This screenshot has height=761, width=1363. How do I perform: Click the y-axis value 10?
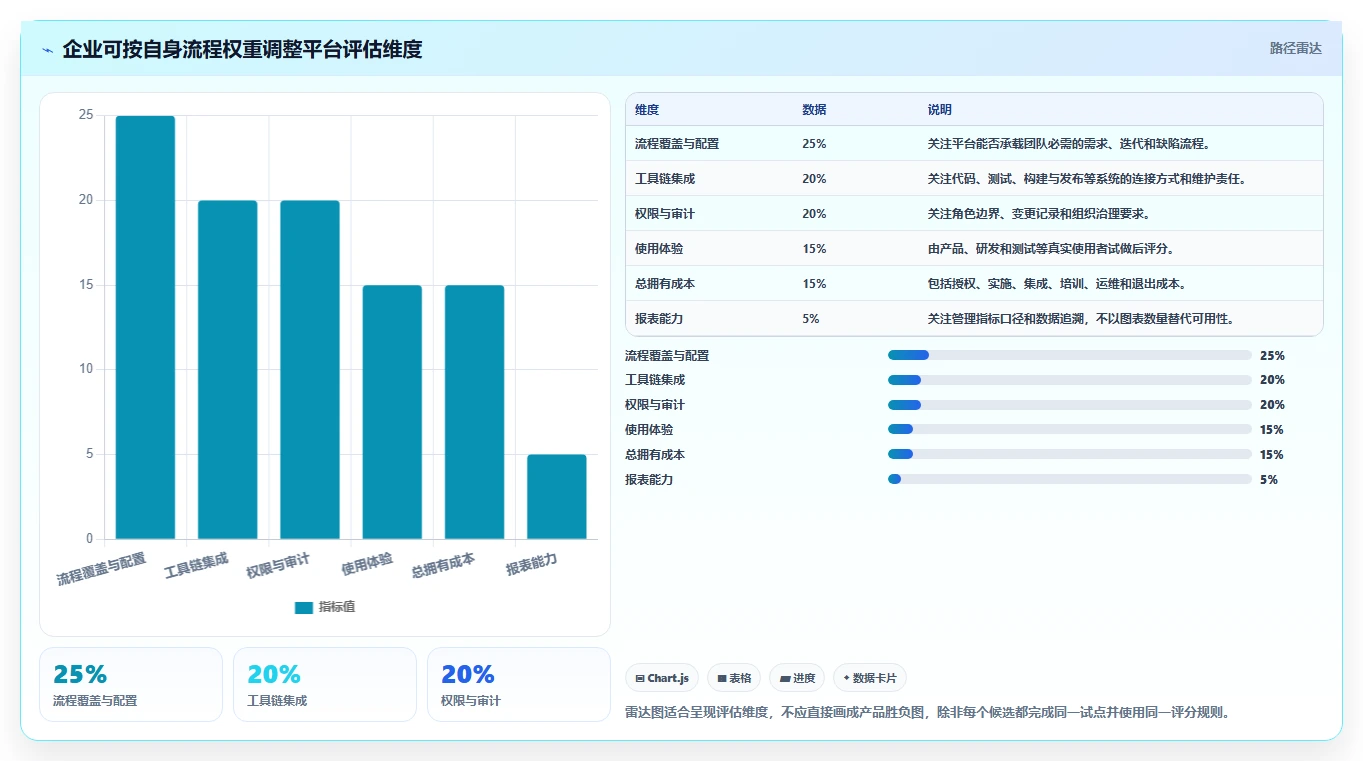point(86,369)
